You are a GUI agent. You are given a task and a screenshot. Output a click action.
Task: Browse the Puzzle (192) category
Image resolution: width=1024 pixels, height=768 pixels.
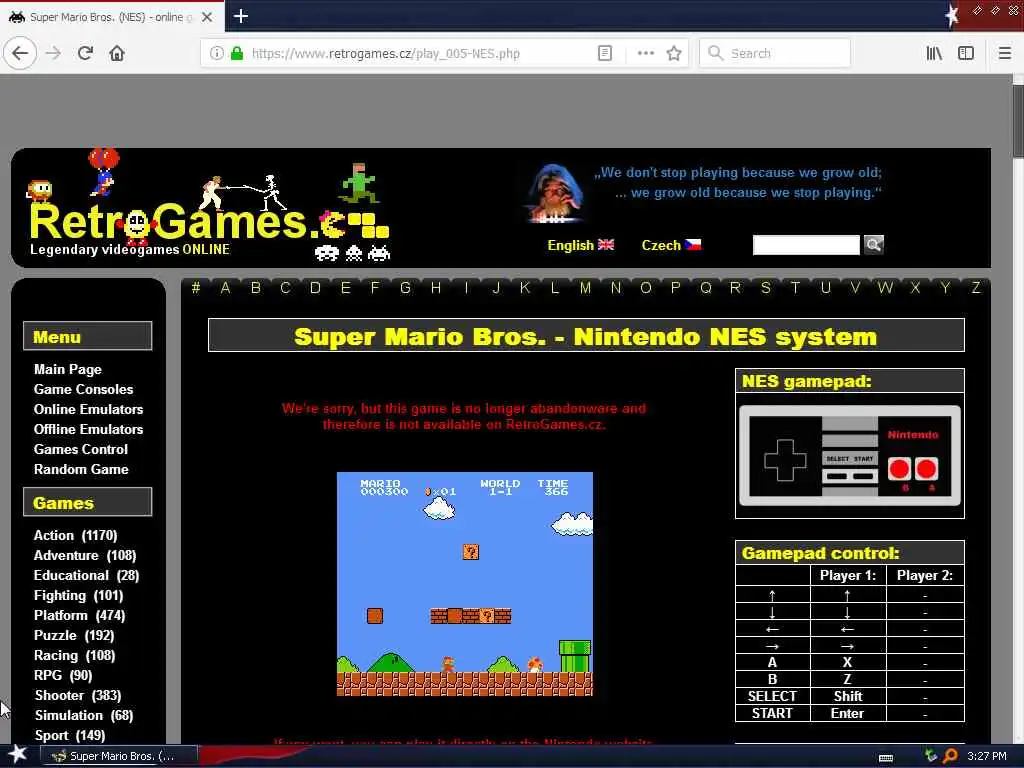pos(74,635)
